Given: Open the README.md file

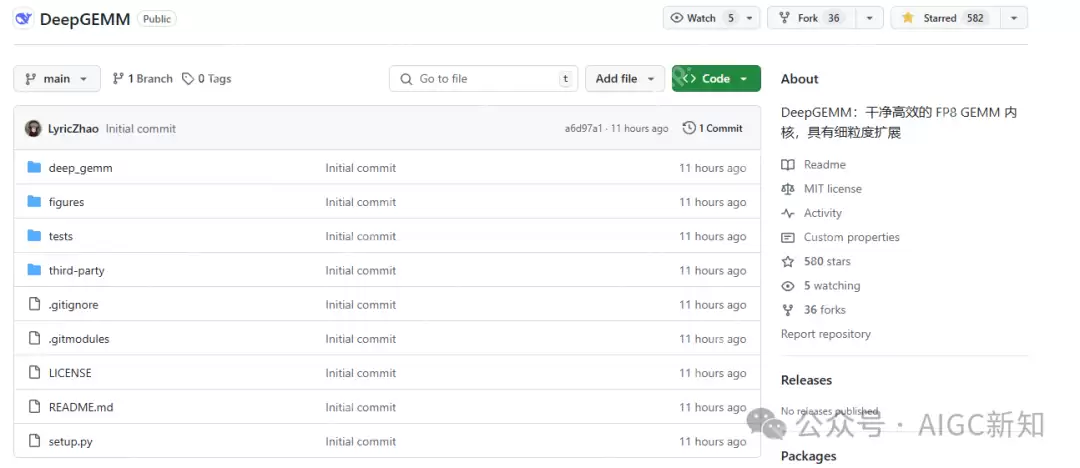Looking at the screenshot, I should pos(81,407).
